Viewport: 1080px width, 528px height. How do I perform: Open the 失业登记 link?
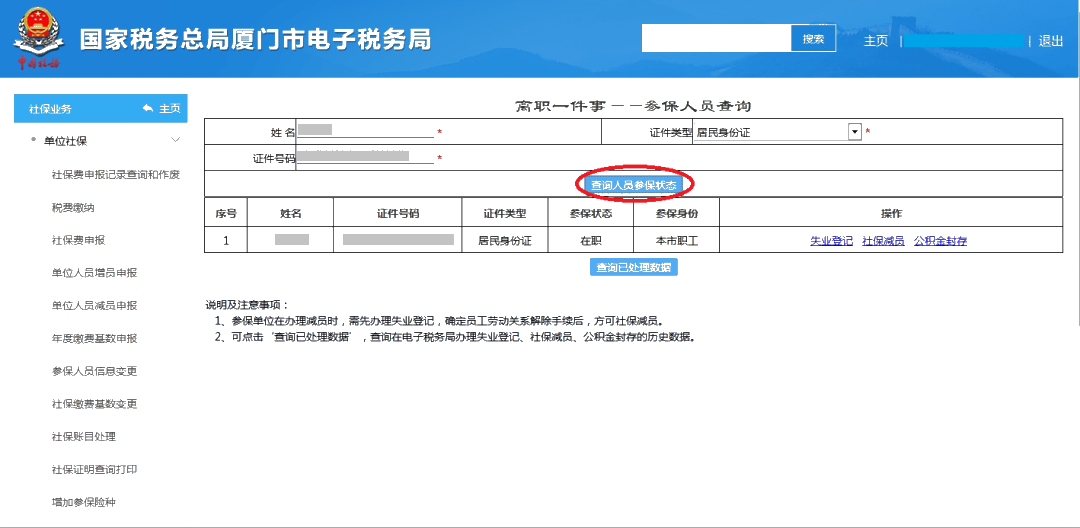831,241
